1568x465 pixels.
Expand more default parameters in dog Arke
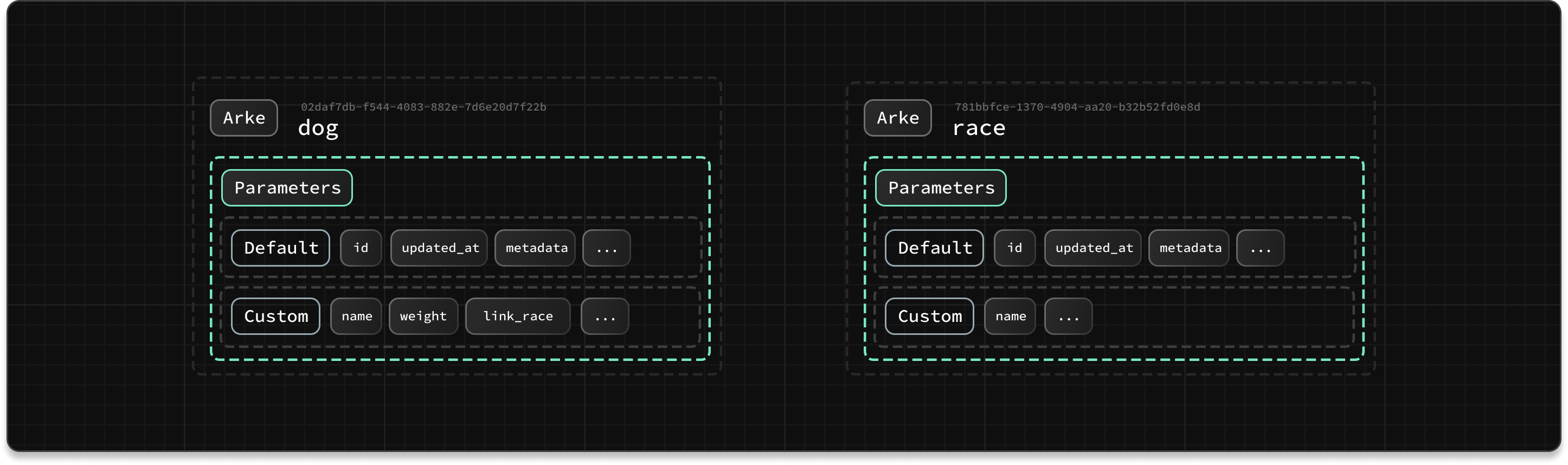click(x=606, y=248)
